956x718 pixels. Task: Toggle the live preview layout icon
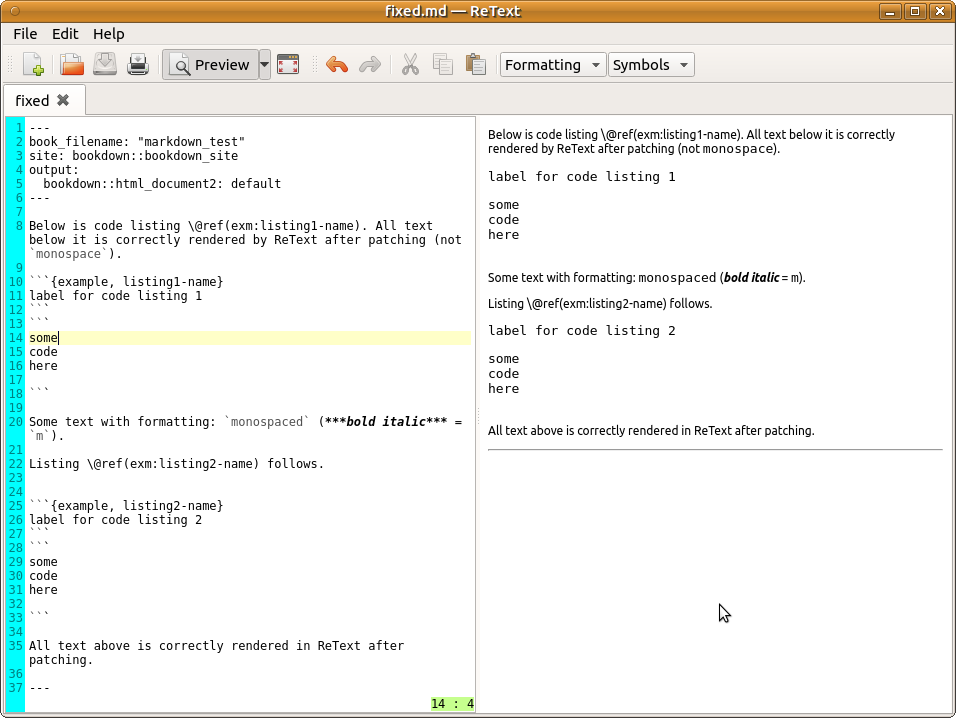point(288,64)
